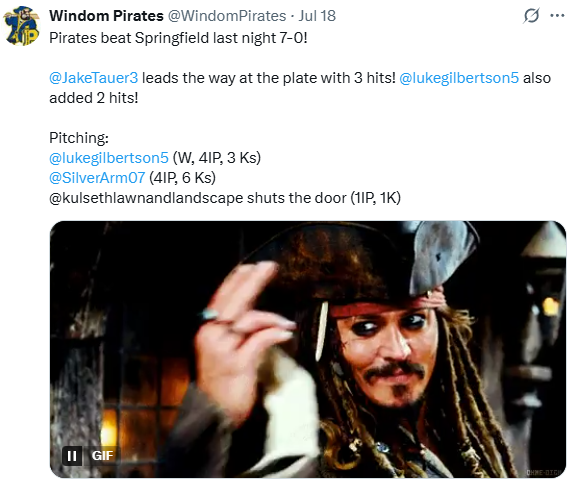Click the "Pitching:" heading text
This screenshot has height=482, width=572.
point(79,138)
